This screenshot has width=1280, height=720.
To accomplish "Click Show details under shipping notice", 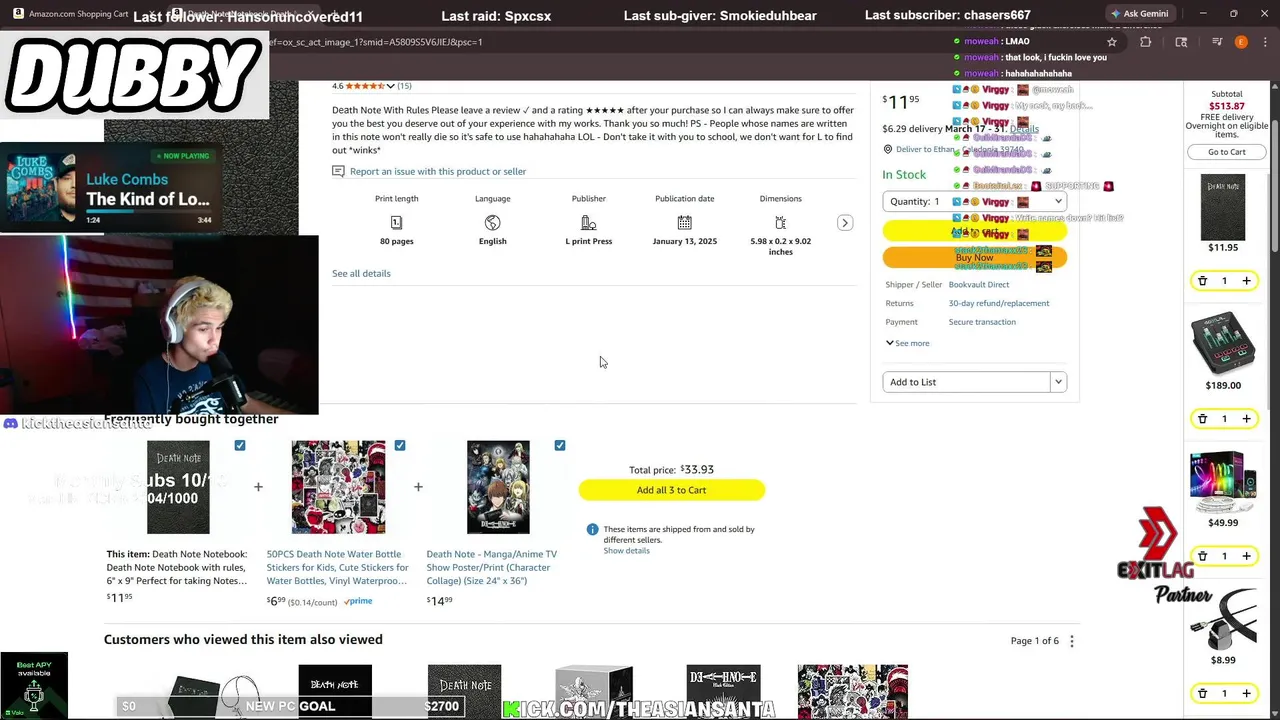I will [x=626, y=551].
